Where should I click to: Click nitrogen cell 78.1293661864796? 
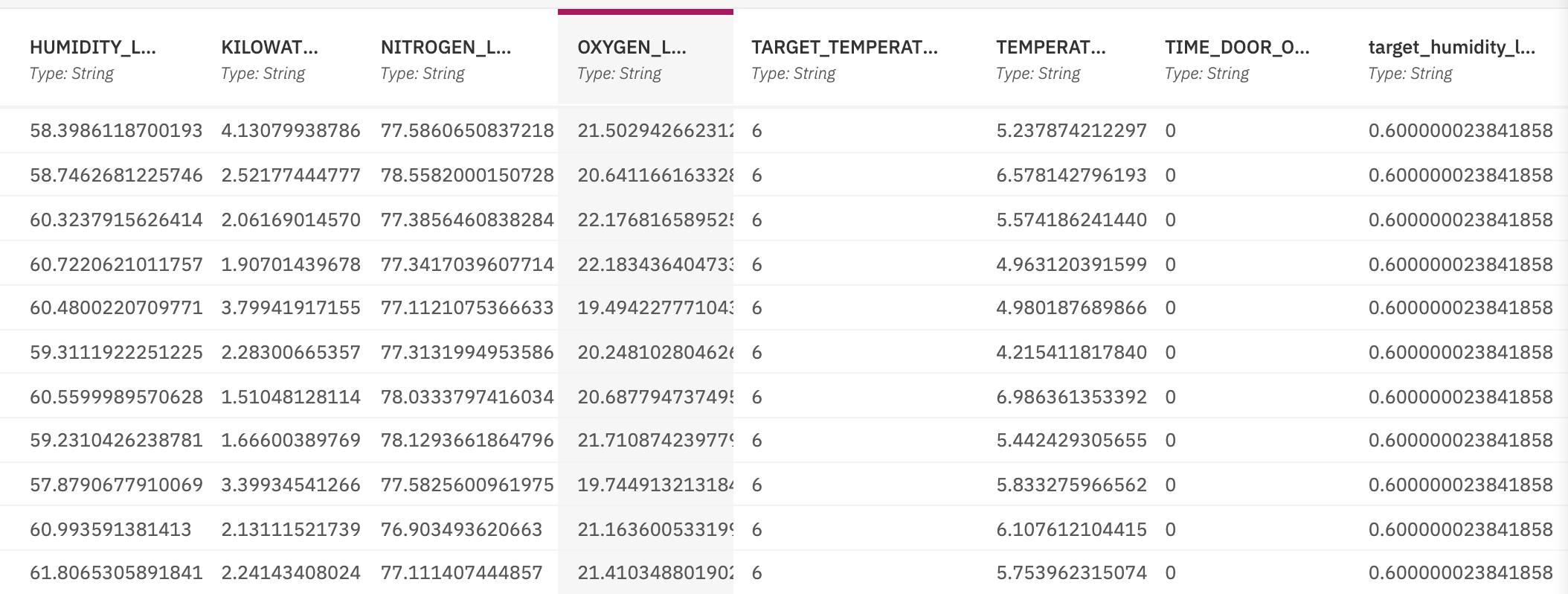[467, 441]
